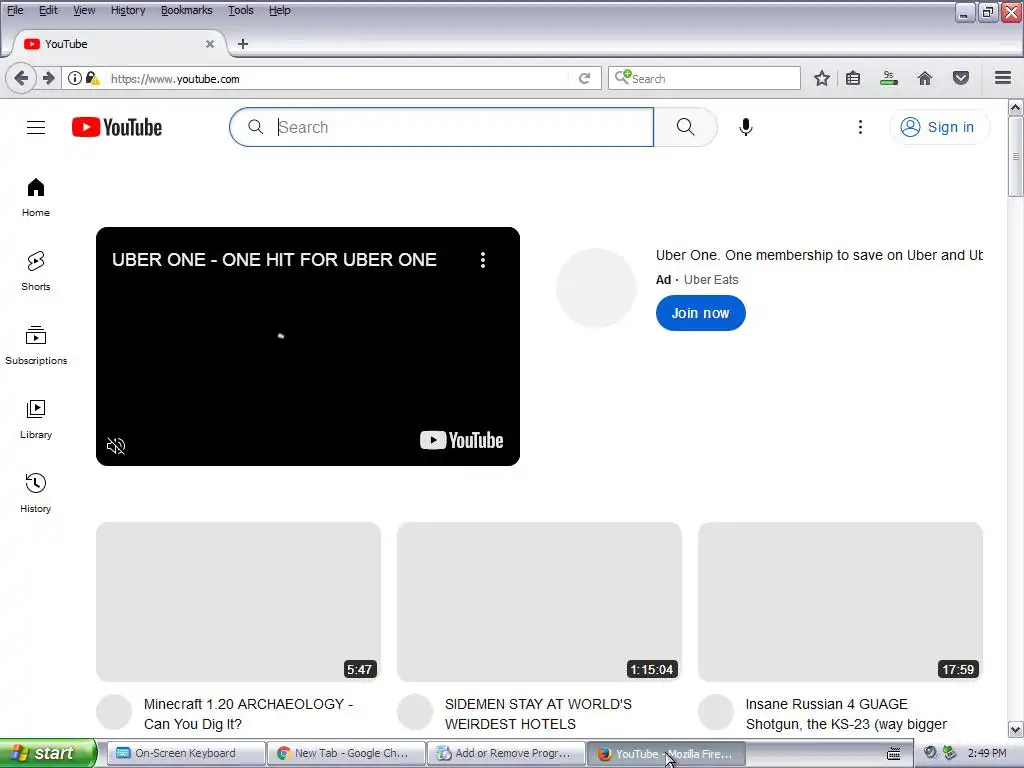Open a new tab with plus button

[x=243, y=44]
